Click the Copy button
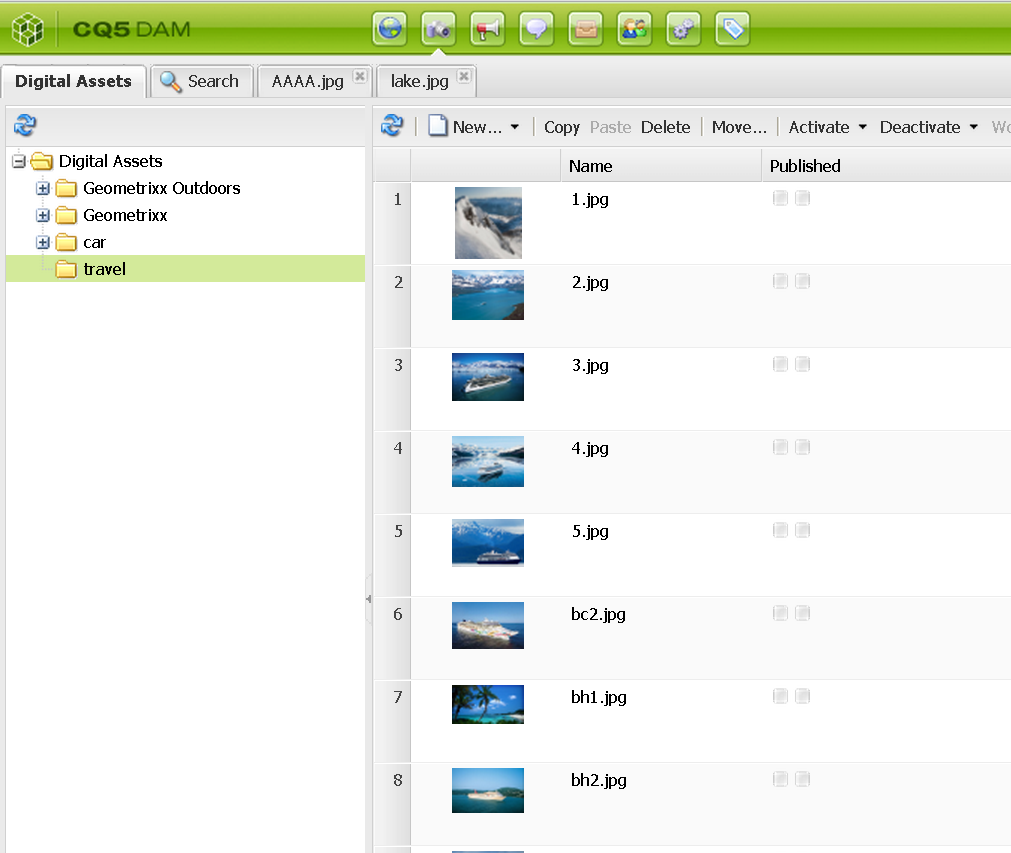The image size is (1011, 853). [562, 127]
